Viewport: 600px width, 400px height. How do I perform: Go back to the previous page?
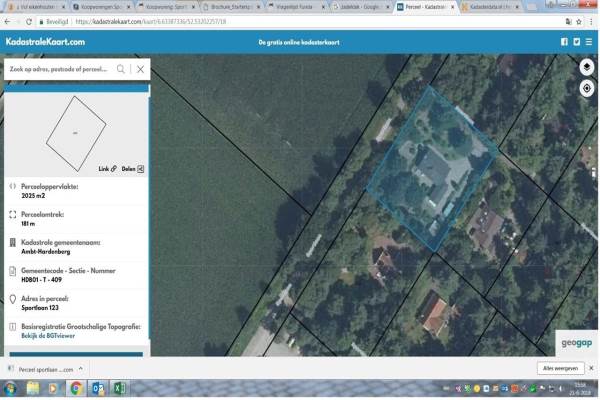7,21
